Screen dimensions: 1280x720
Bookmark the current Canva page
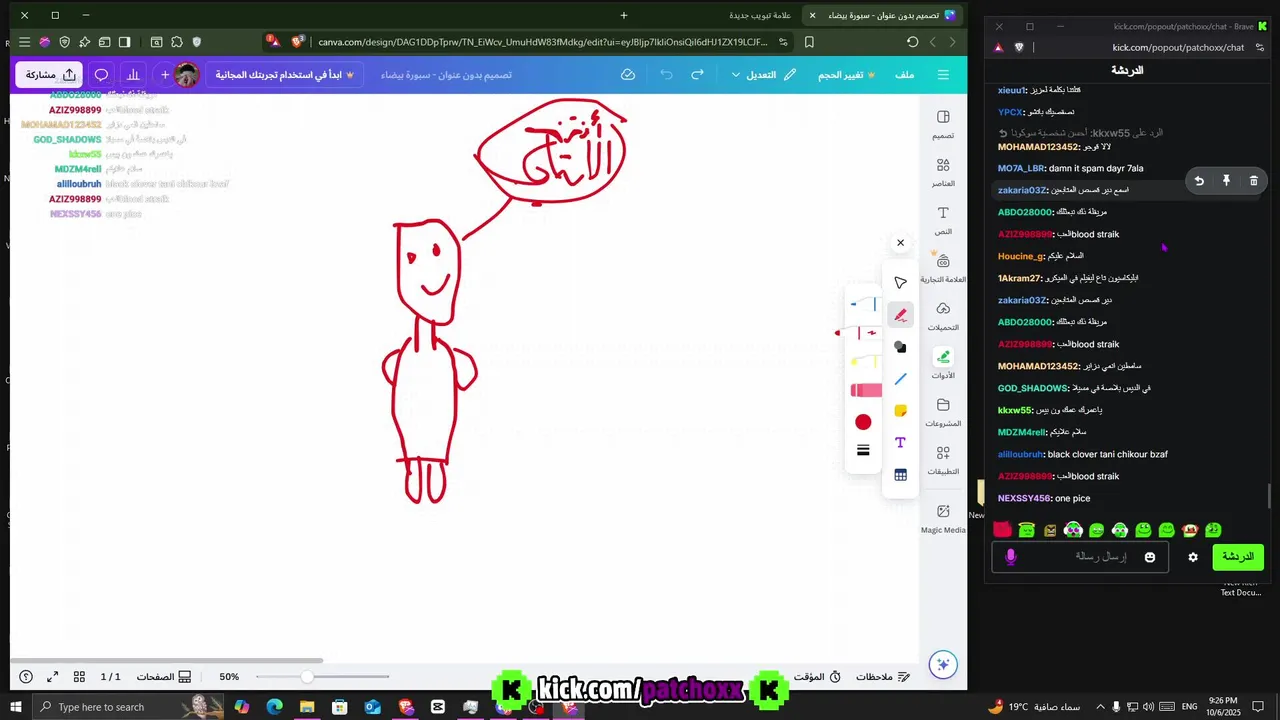(809, 42)
